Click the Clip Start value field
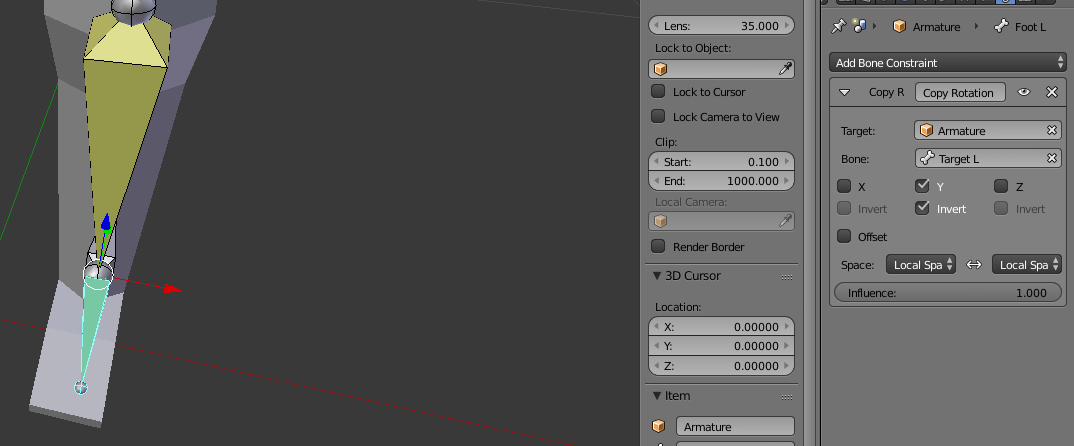The image size is (1074, 446). [721, 162]
